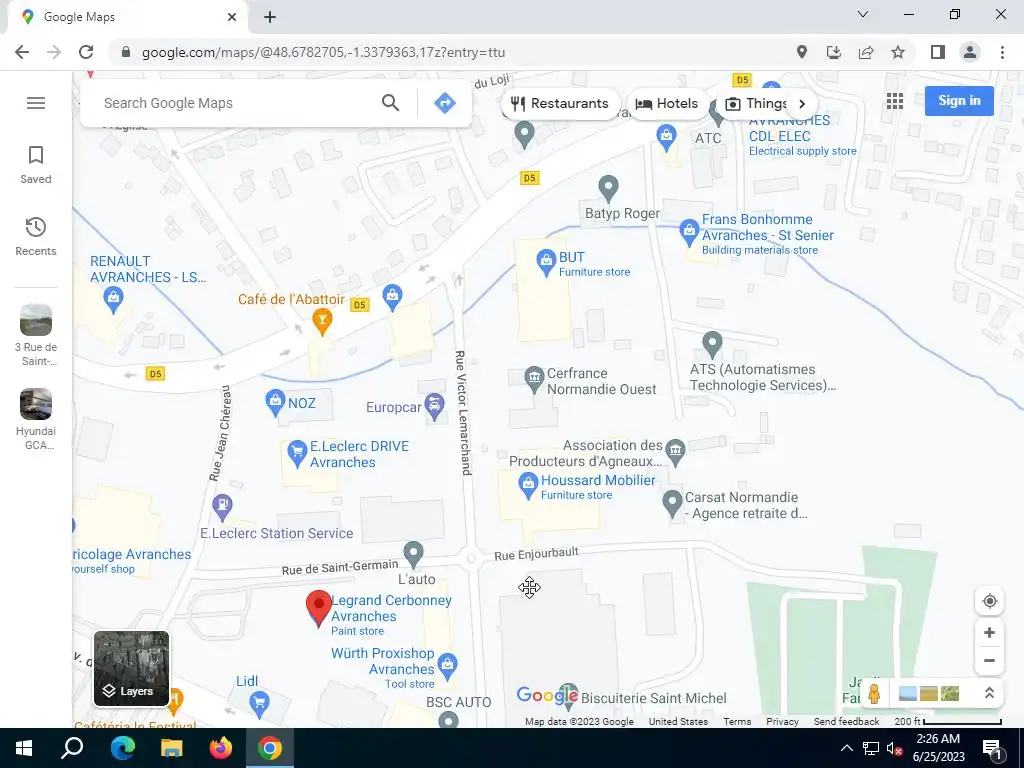
Task: Switch map view using Layers thumbnail
Action: (131, 668)
